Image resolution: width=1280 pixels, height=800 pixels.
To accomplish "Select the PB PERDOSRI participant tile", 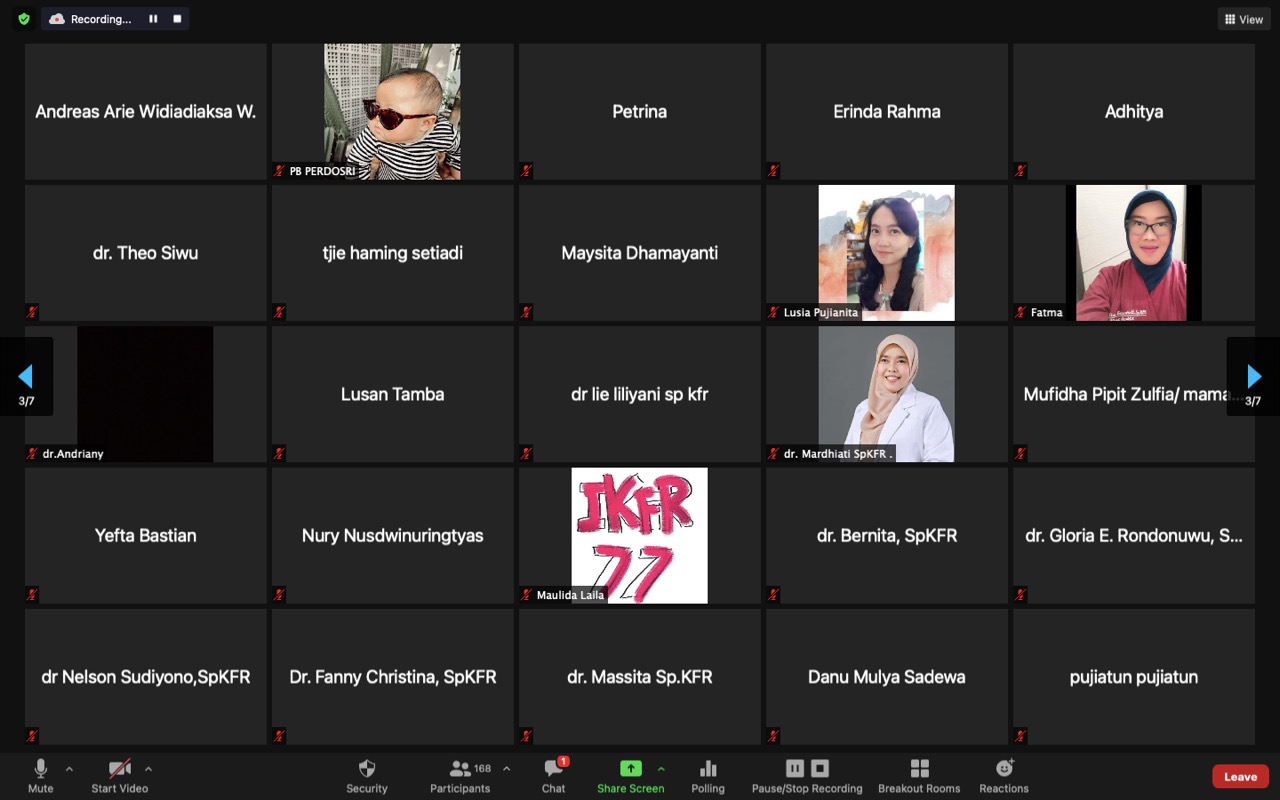I will (x=393, y=112).
